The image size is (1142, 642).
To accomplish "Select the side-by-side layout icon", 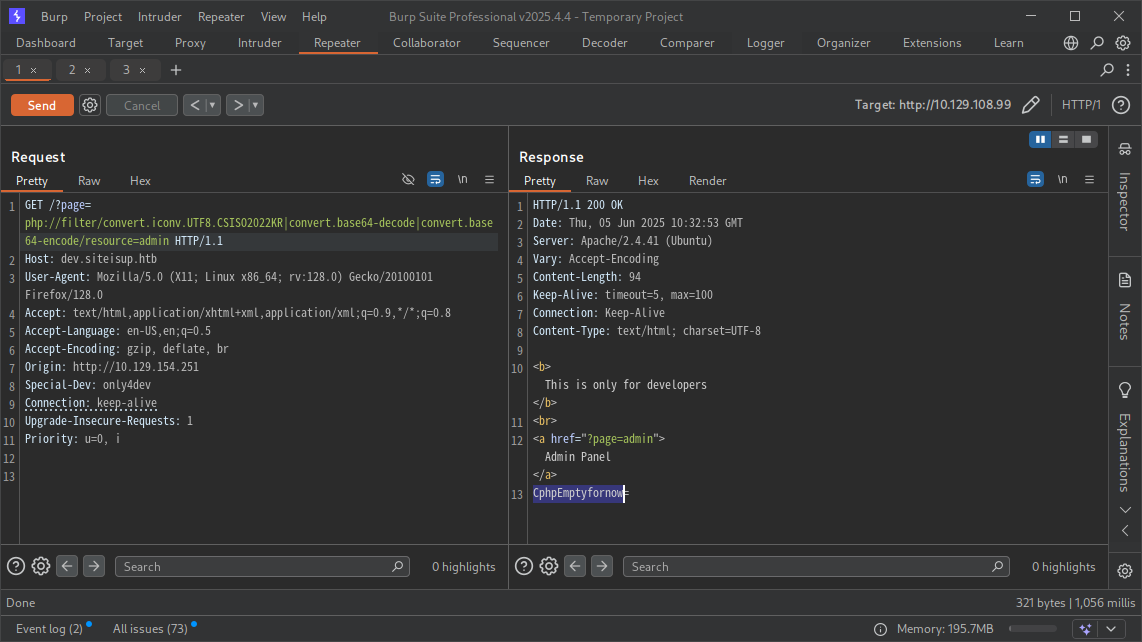I will point(1041,139).
